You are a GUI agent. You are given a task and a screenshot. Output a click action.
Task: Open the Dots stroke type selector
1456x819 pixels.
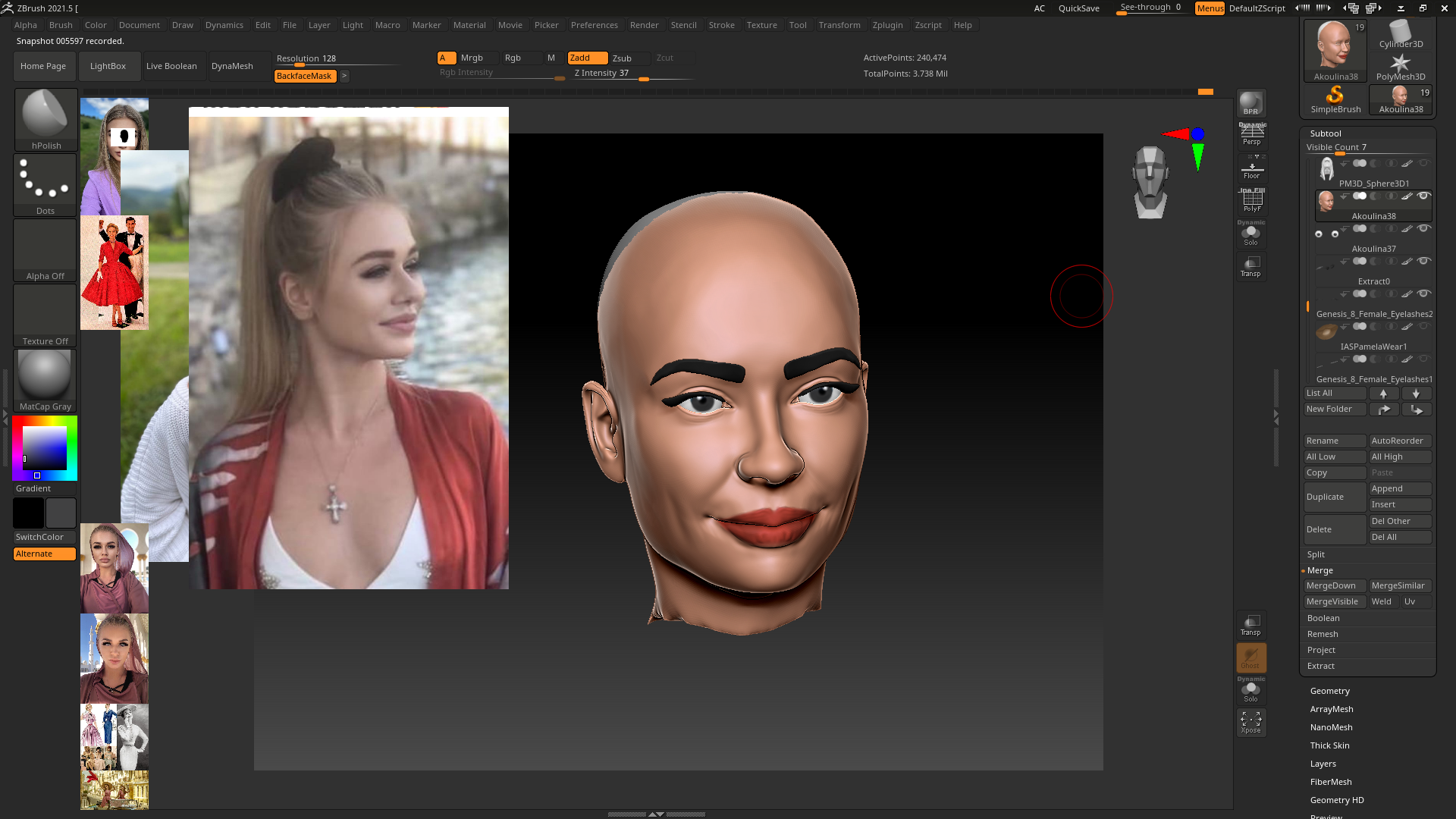pos(45,185)
